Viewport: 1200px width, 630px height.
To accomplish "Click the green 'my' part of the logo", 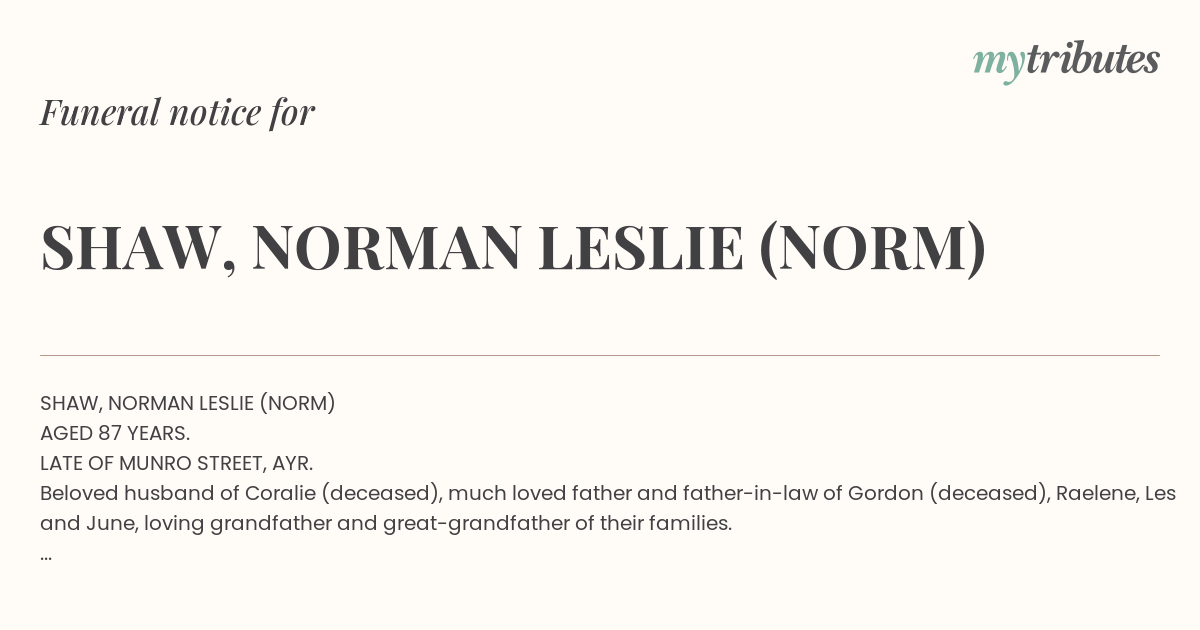I will coord(998,64).
